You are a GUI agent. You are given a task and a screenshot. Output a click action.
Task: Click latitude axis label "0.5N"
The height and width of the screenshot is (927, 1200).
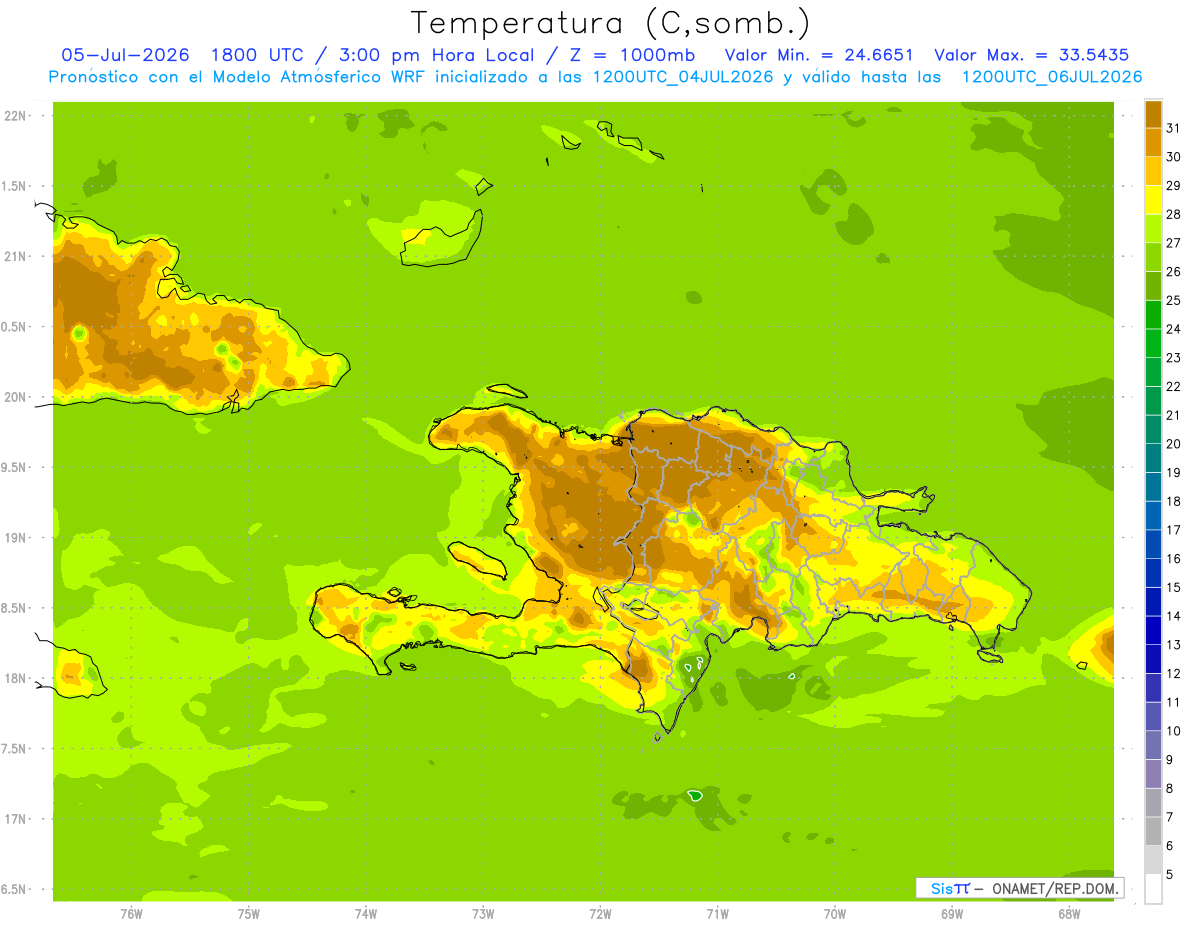coord(14,327)
